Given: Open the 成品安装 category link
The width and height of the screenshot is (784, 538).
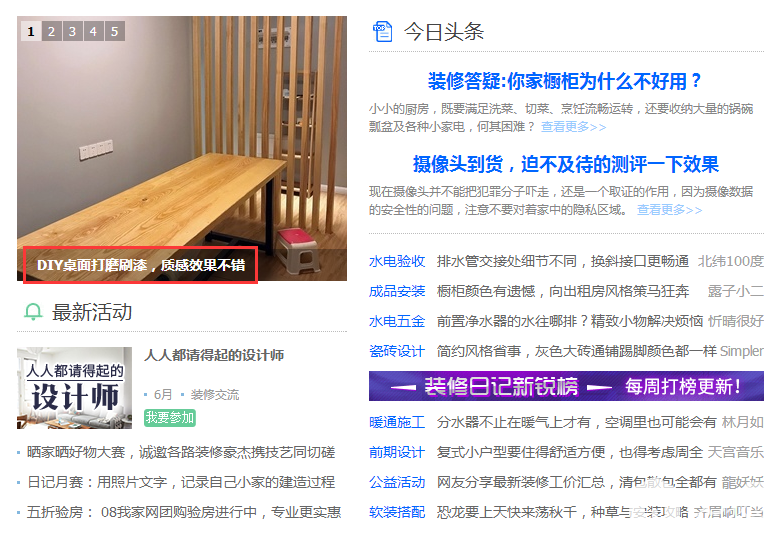Looking at the screenshot, I should (x=397, y=292).
